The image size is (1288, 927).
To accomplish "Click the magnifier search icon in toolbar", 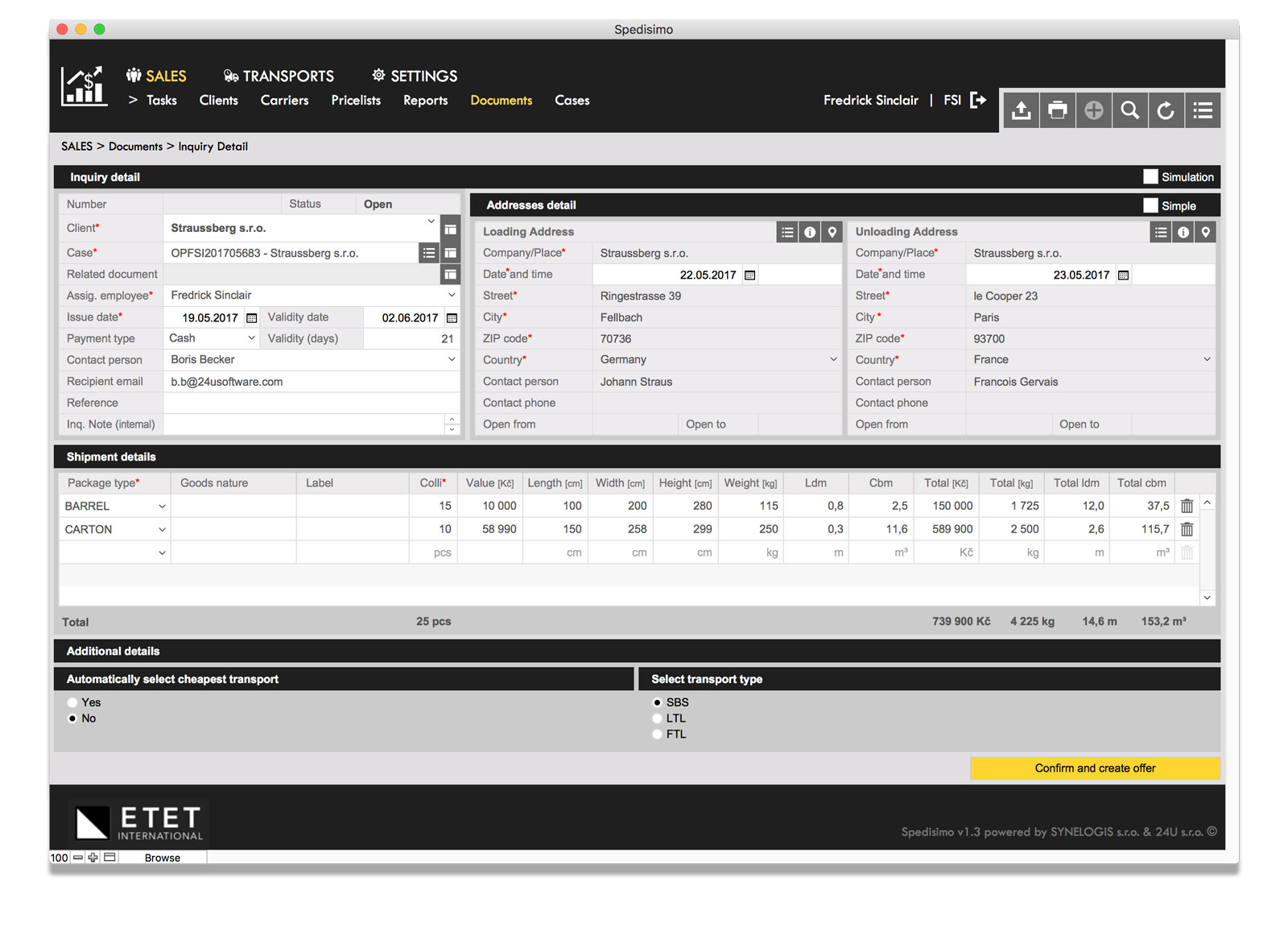I will (x=1129, y=110).
